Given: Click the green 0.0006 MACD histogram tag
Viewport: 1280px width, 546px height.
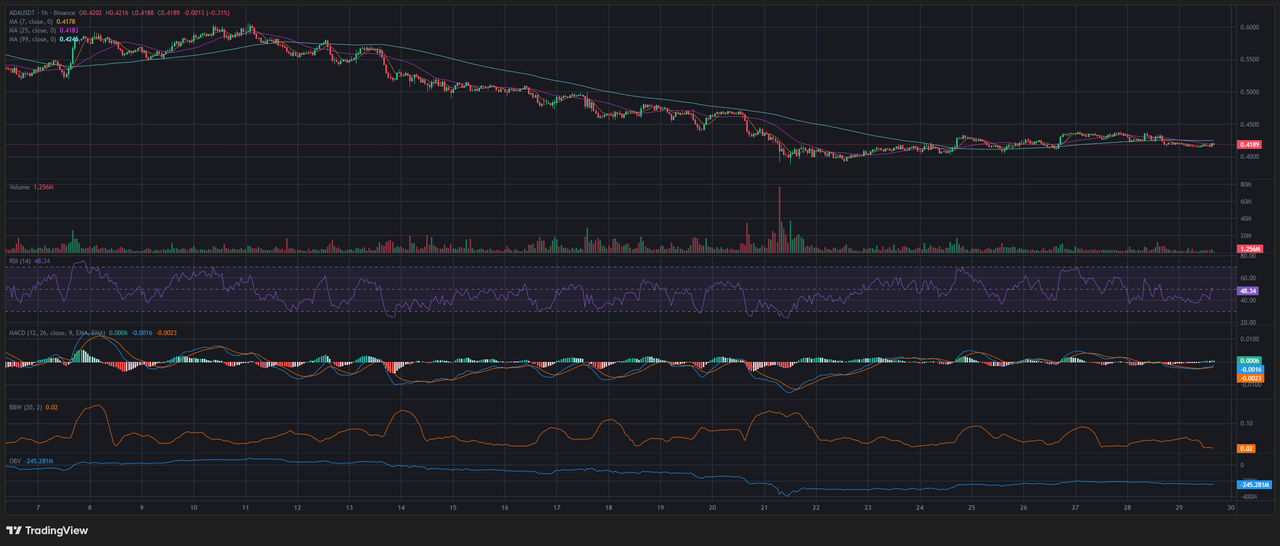Looking at the screenshot, I should pyautogui.click(x=1250, y=361).
